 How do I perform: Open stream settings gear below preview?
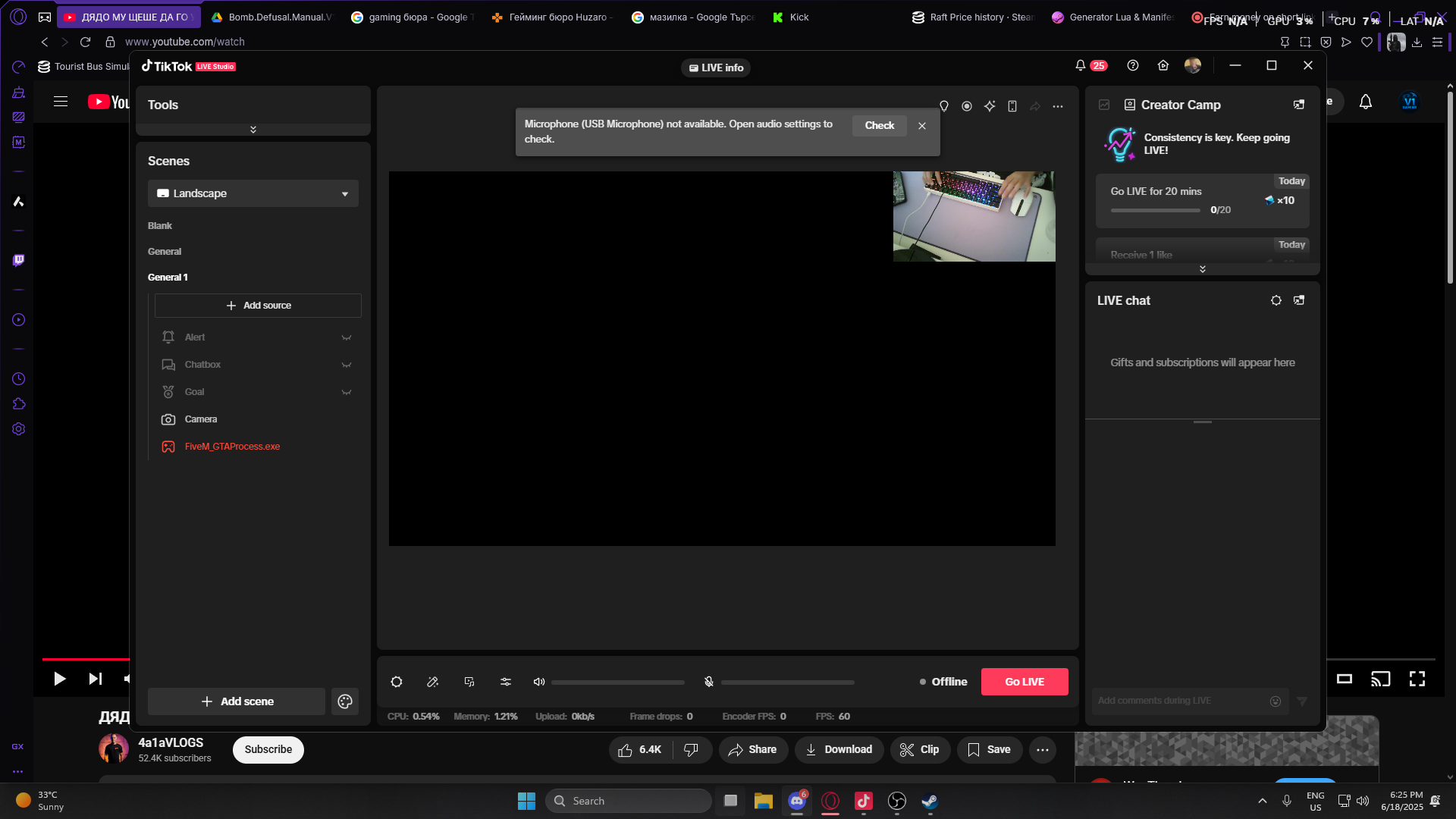click(397, 682)
